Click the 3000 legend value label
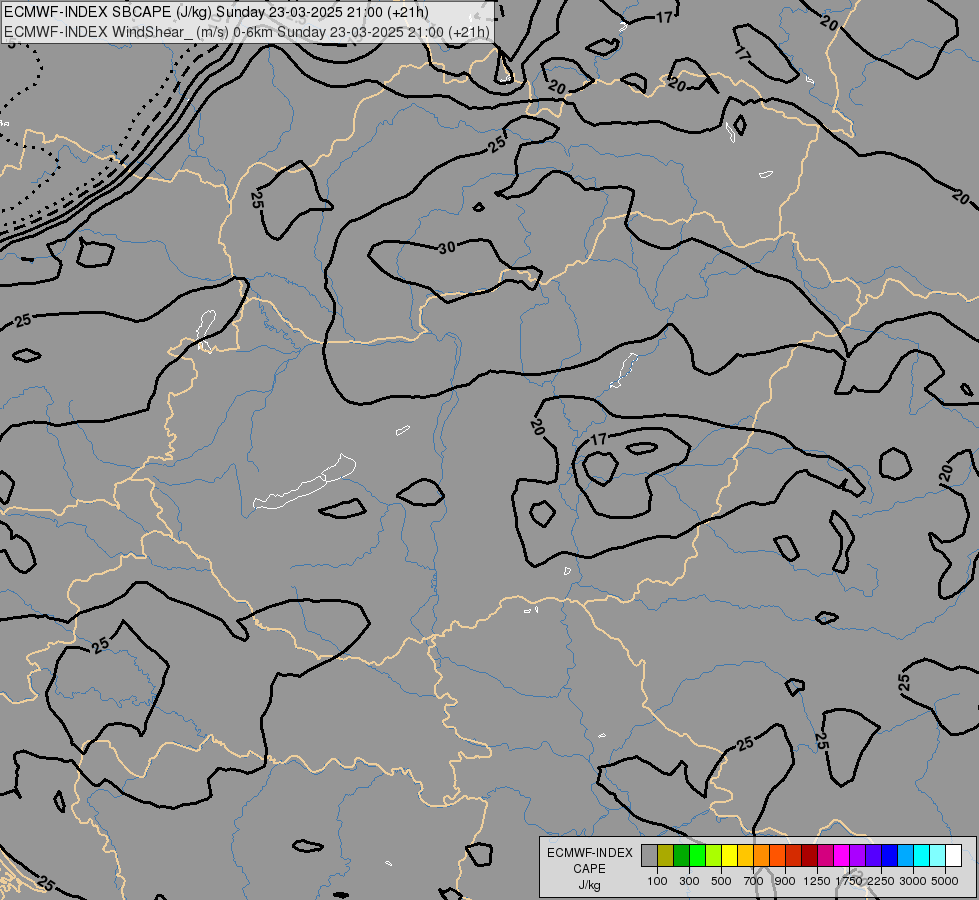This screenshot has height=900, width=979. click(x=913, y=881)
